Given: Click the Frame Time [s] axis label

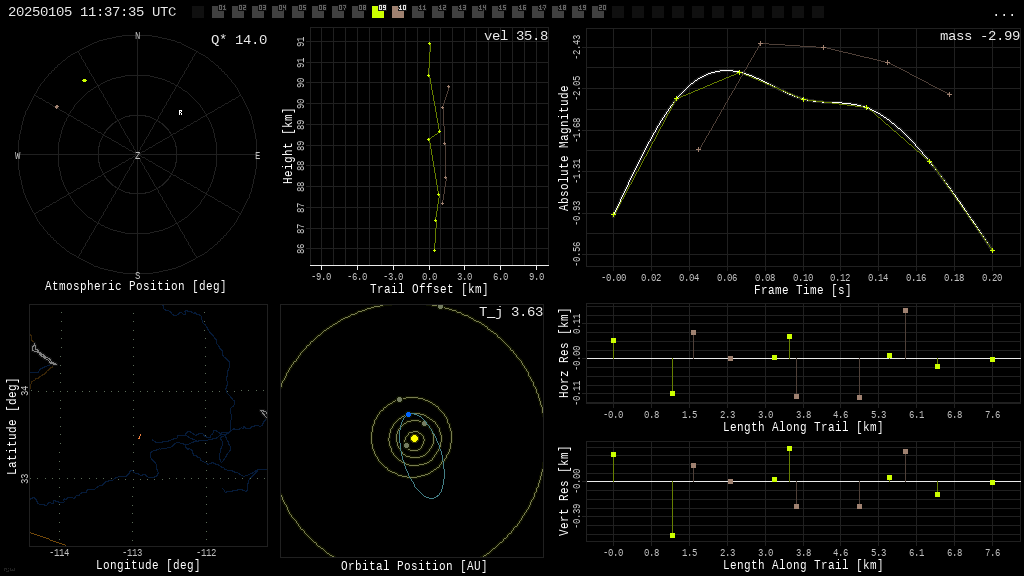Looking at the screenshot, I should click(803, 290).
